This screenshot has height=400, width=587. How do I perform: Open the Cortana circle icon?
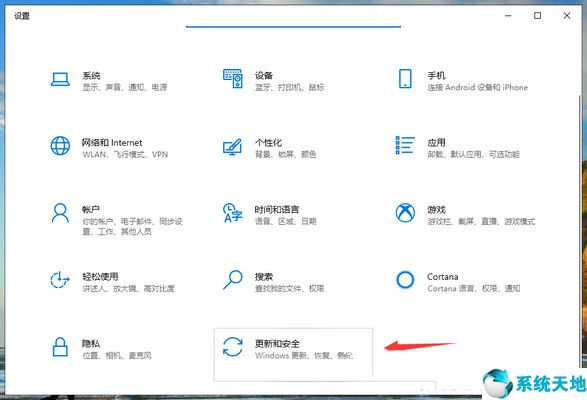click(405, 280)
